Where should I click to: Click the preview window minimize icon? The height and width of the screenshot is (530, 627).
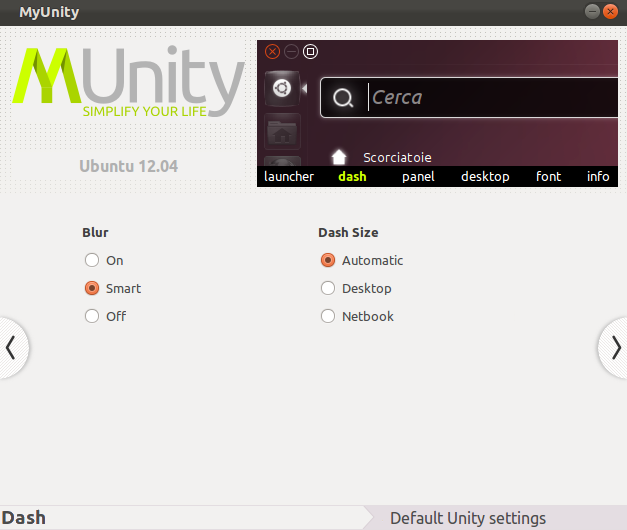(x=291, y=52)
